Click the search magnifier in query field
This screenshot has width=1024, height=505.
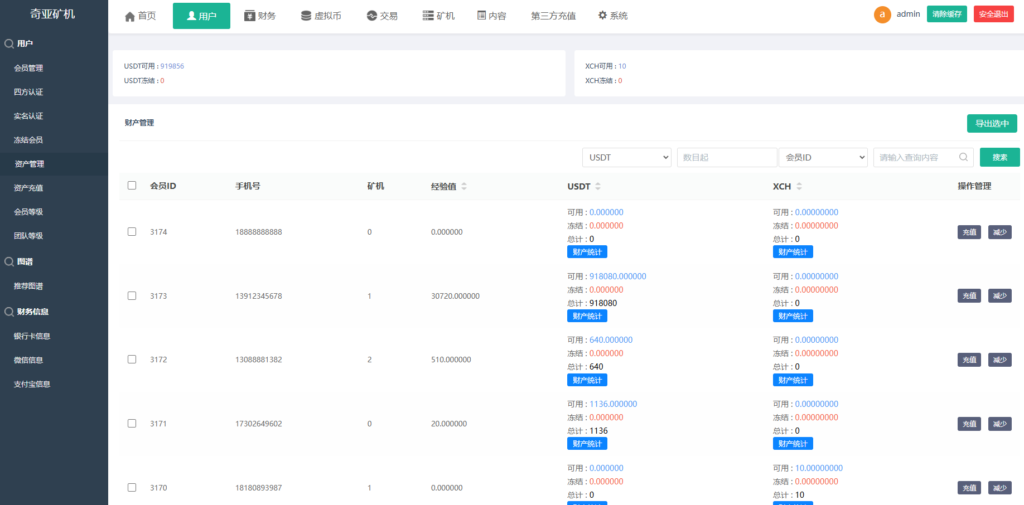(963, 157)
